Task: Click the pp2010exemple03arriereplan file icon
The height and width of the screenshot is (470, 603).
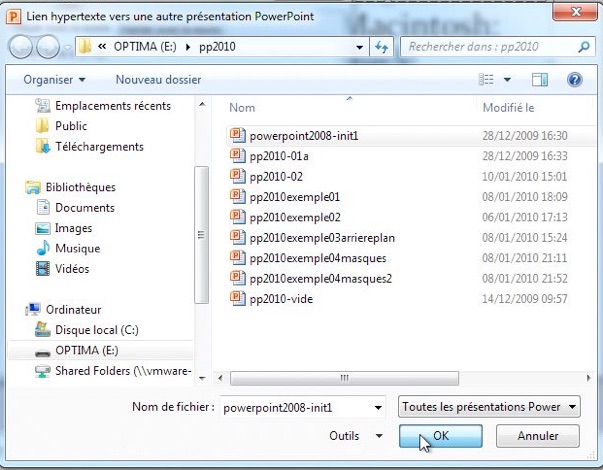Action: pyautogui.click(x=238, y=237)
